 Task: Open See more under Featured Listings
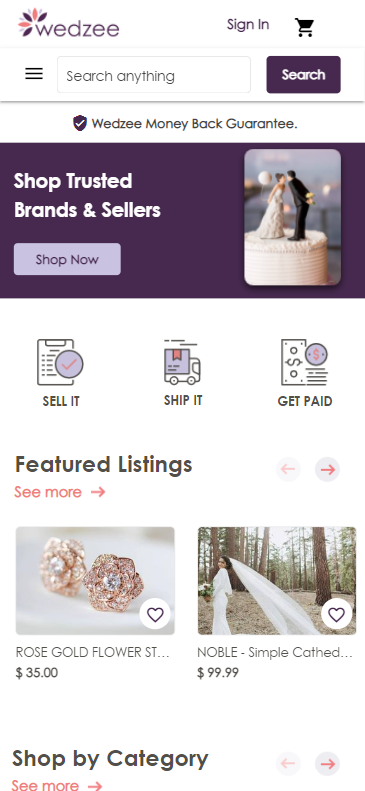point(60,492)
